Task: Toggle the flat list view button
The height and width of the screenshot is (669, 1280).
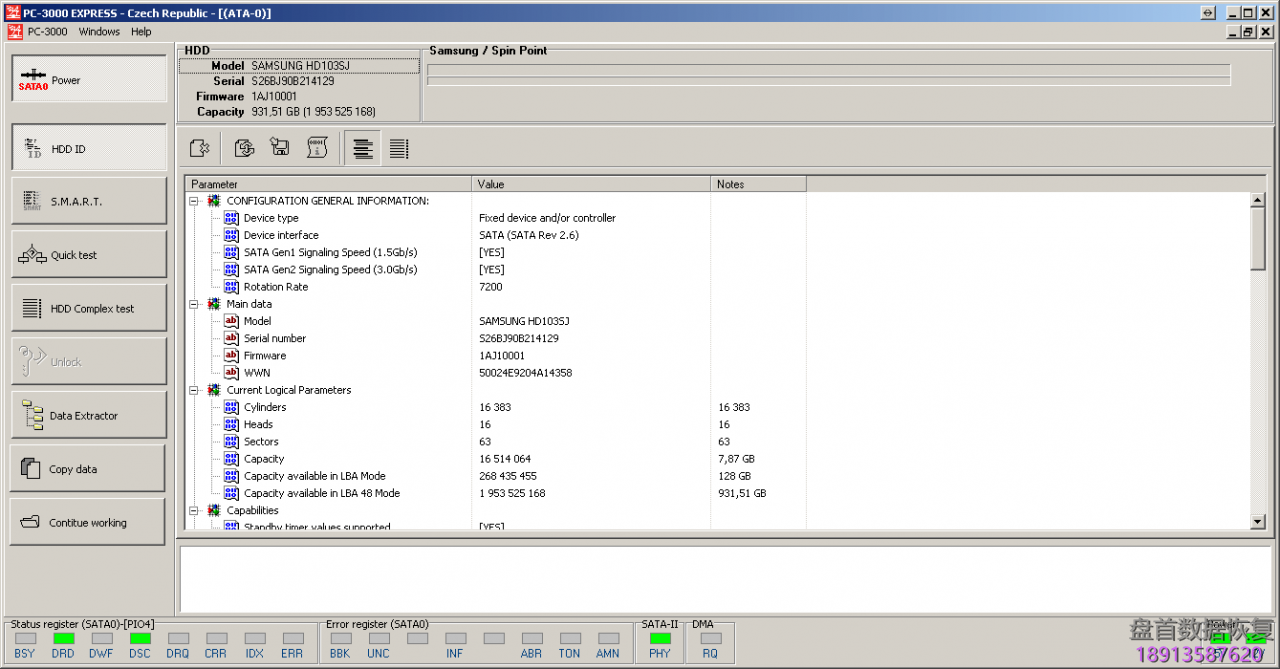Action: tap(399, 149)
